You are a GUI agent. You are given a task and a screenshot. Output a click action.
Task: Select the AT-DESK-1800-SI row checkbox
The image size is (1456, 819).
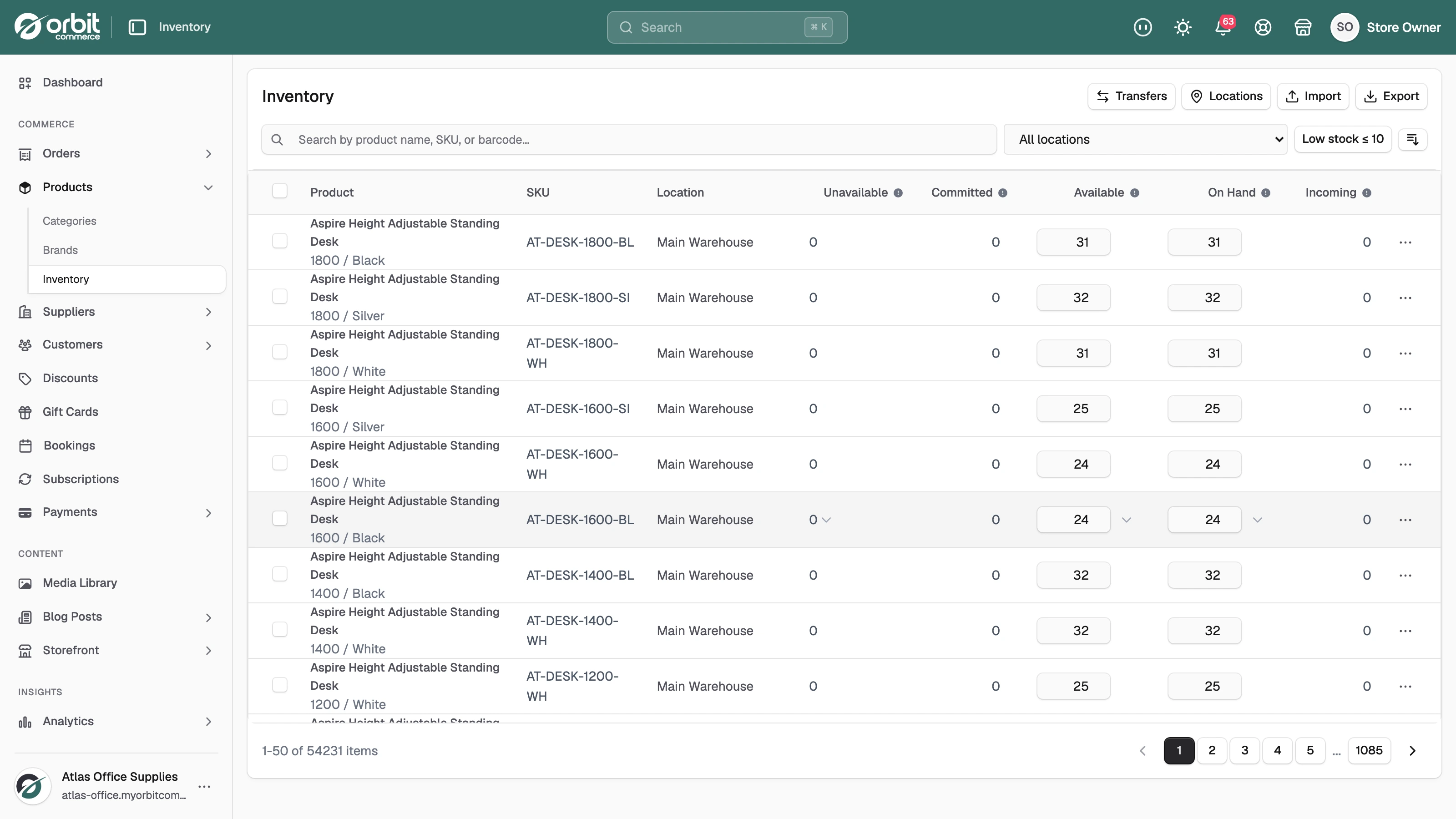tap(280, 296)
